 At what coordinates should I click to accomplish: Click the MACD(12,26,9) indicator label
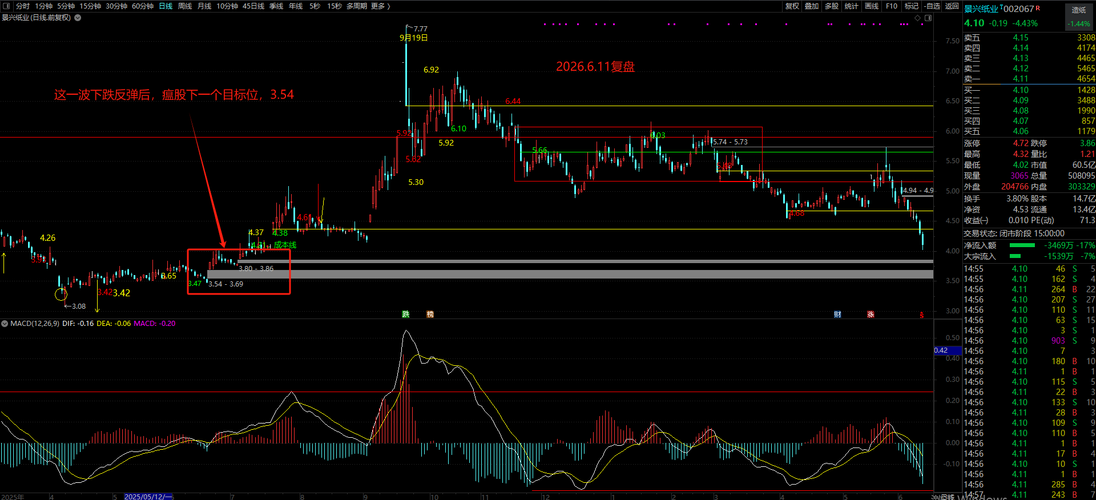pos(35,324)
